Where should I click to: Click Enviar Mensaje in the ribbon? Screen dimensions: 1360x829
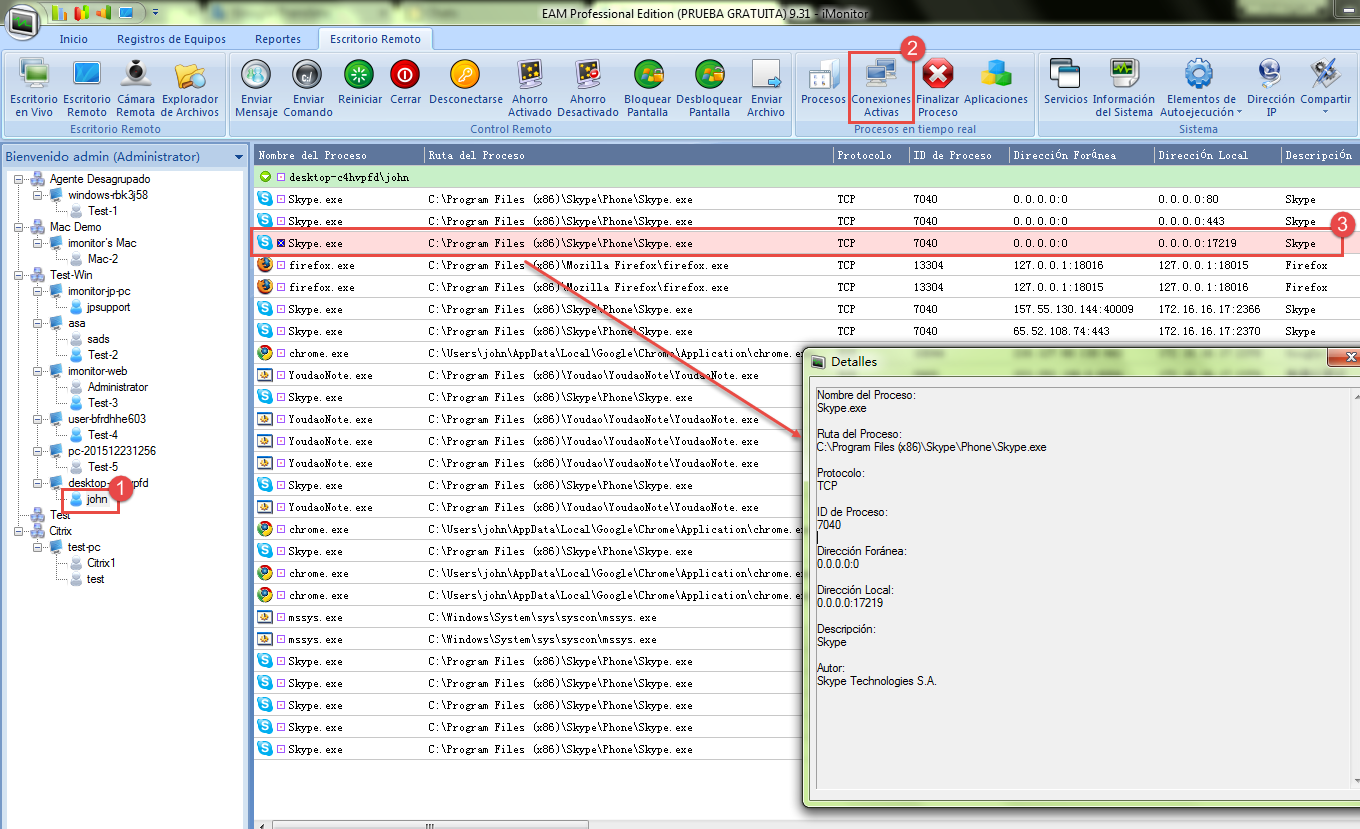click(x=256, y=88)
